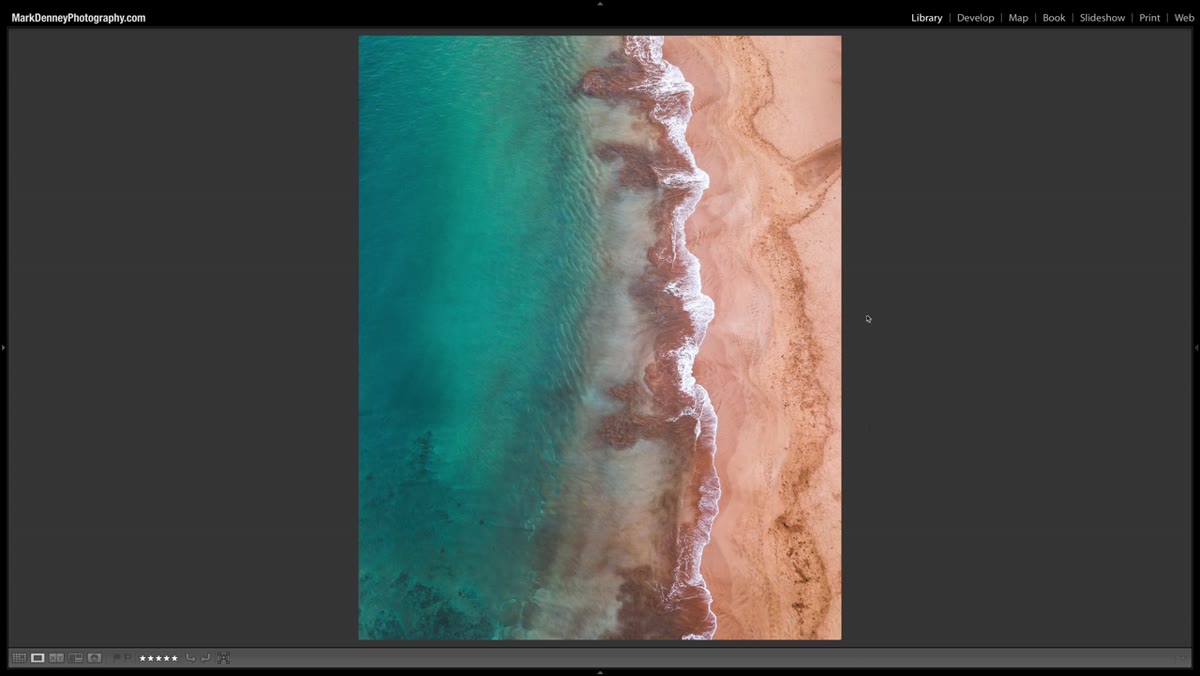Set the five-star rating control
Image resolution: width=1200 pixels, height=676 pixels.
pos(158,658)
